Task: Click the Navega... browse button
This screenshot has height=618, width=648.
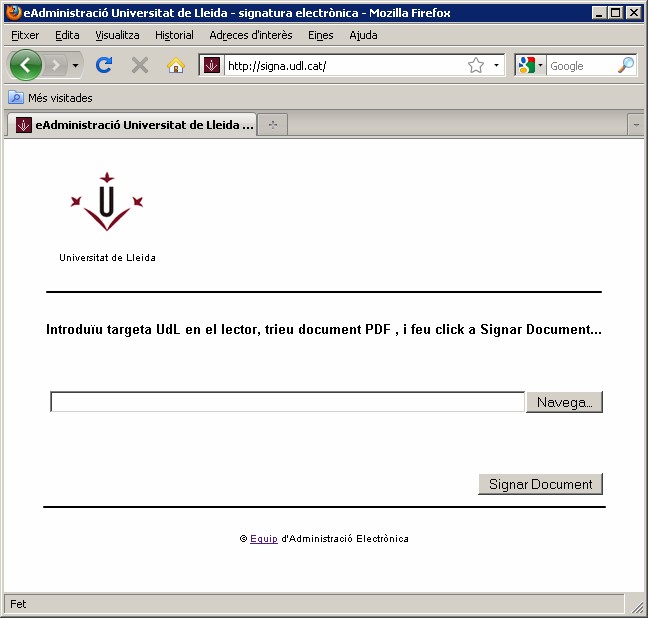Action: [x=564, y=402]
